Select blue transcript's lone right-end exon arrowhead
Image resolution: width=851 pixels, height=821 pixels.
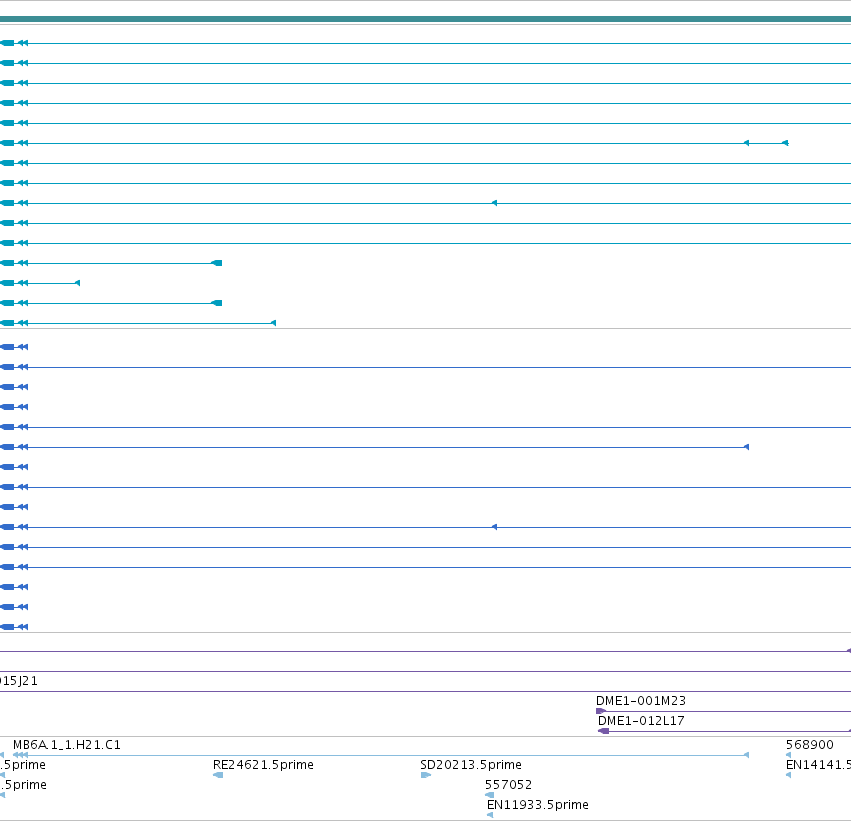(x=746, y=447)
